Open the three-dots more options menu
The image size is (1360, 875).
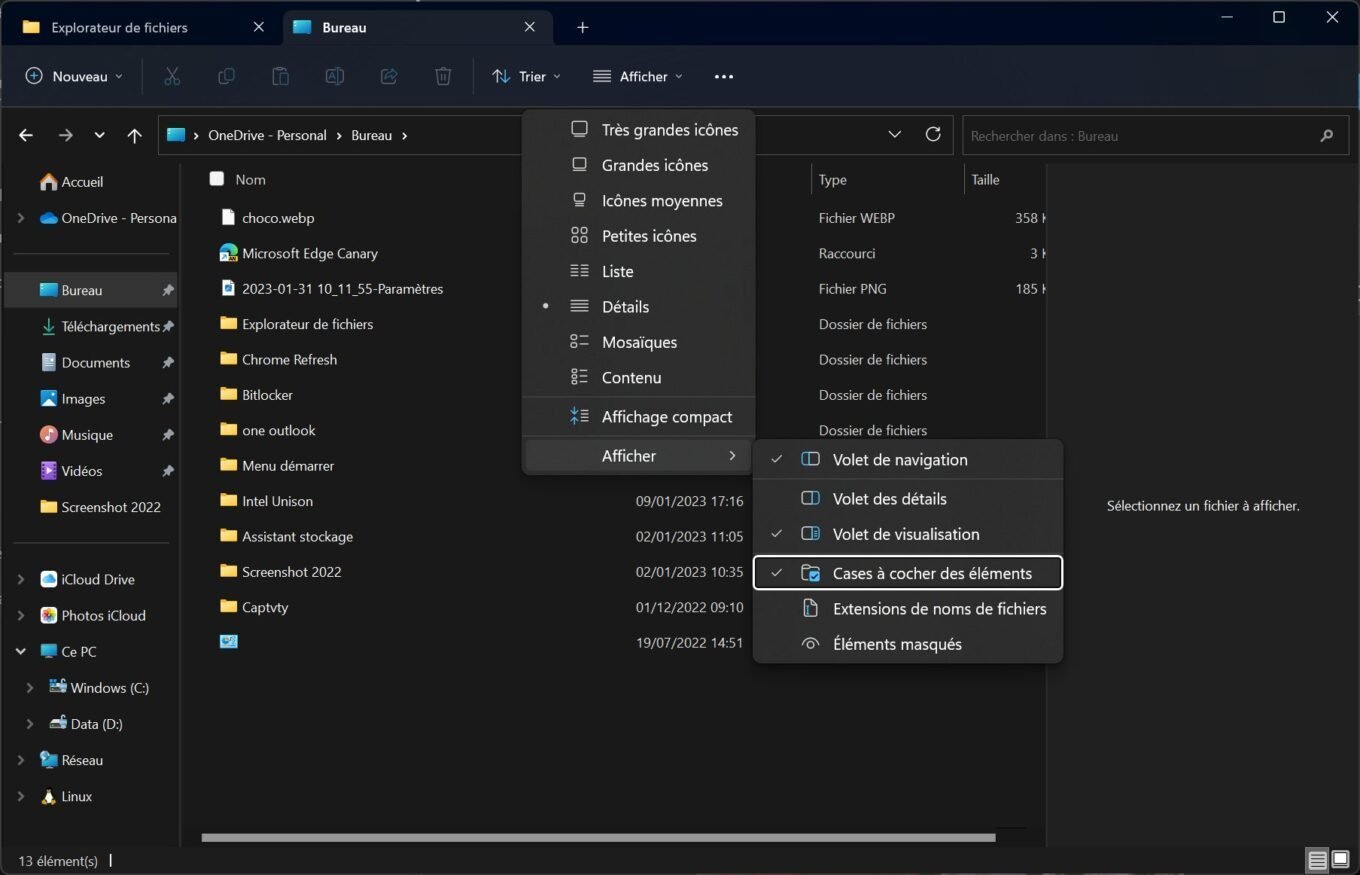coord(724,76)
